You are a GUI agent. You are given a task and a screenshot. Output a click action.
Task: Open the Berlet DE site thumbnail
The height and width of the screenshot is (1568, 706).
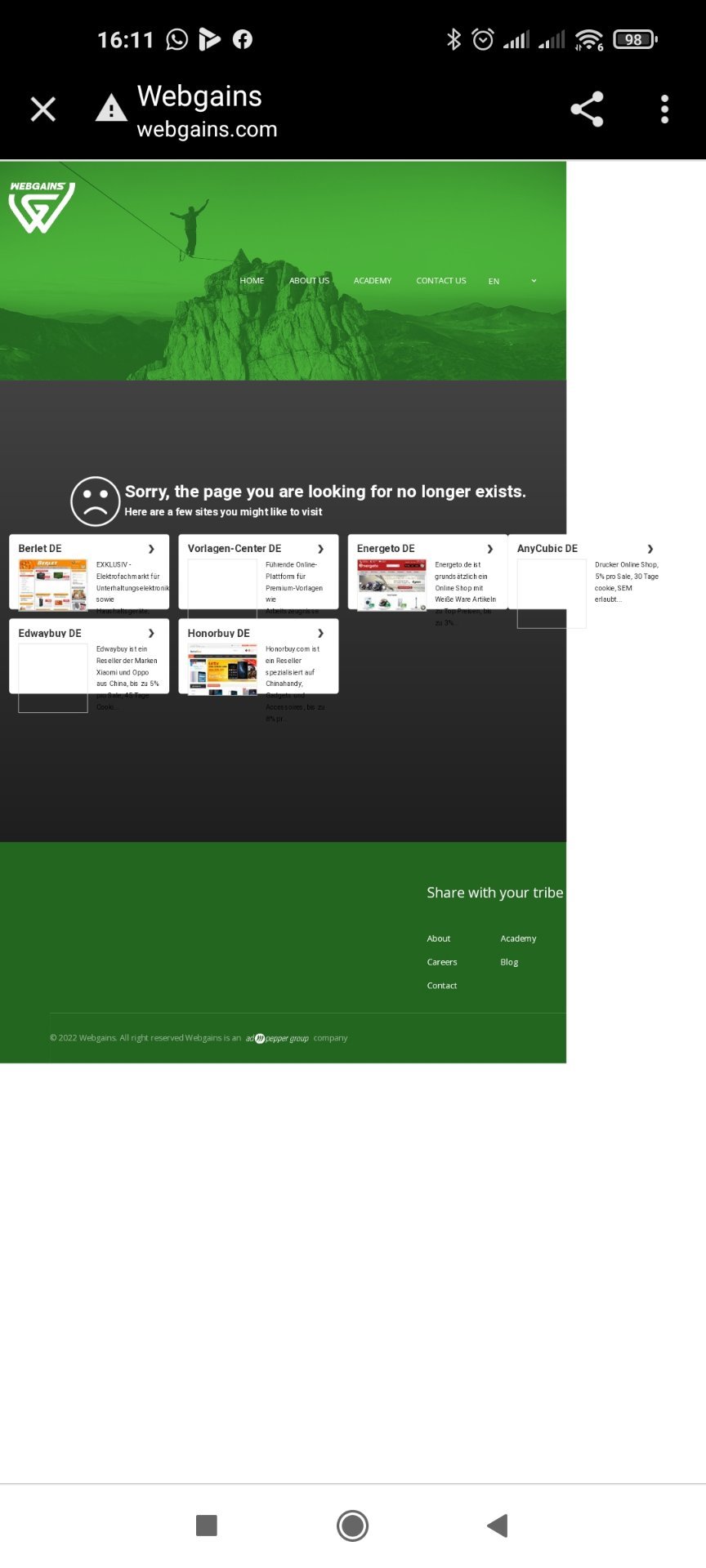point(52,585)
